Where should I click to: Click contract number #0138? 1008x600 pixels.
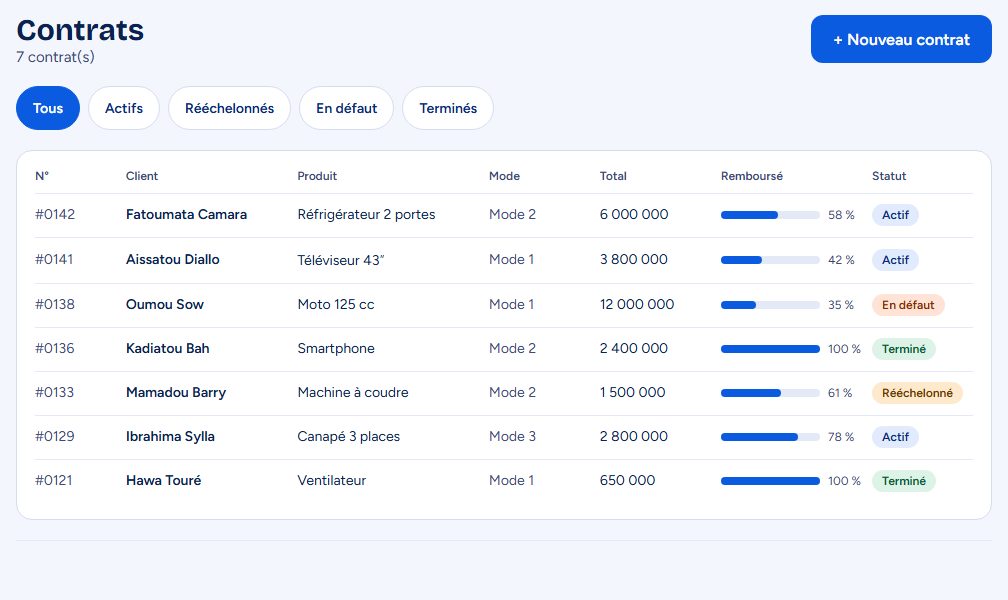(x=55, y=305)
